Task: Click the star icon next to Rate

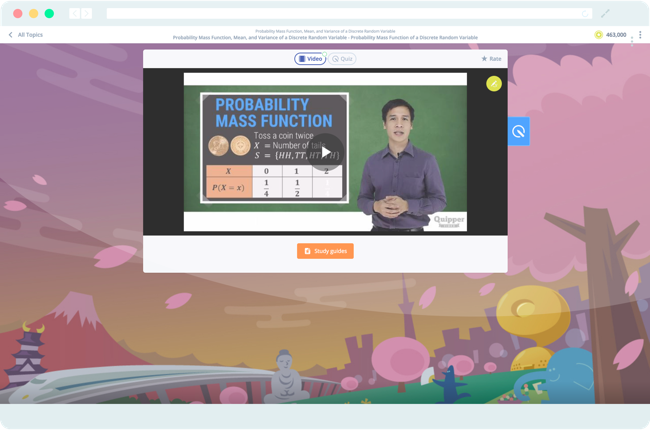Action: (484, 58)
